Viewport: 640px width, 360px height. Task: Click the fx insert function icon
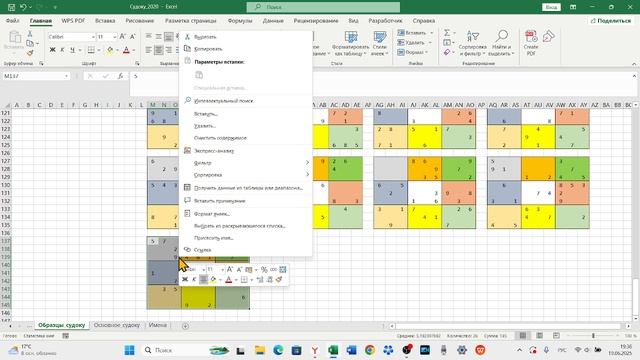click(x=120, y=76)
